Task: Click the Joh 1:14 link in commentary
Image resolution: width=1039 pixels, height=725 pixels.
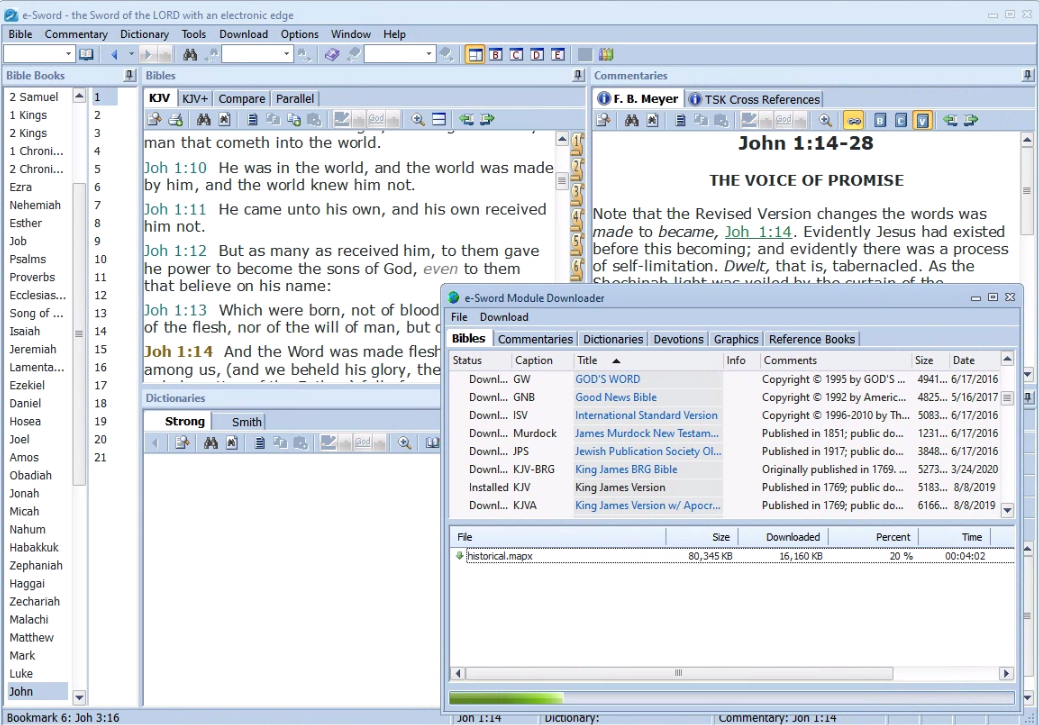Action: 757,232
